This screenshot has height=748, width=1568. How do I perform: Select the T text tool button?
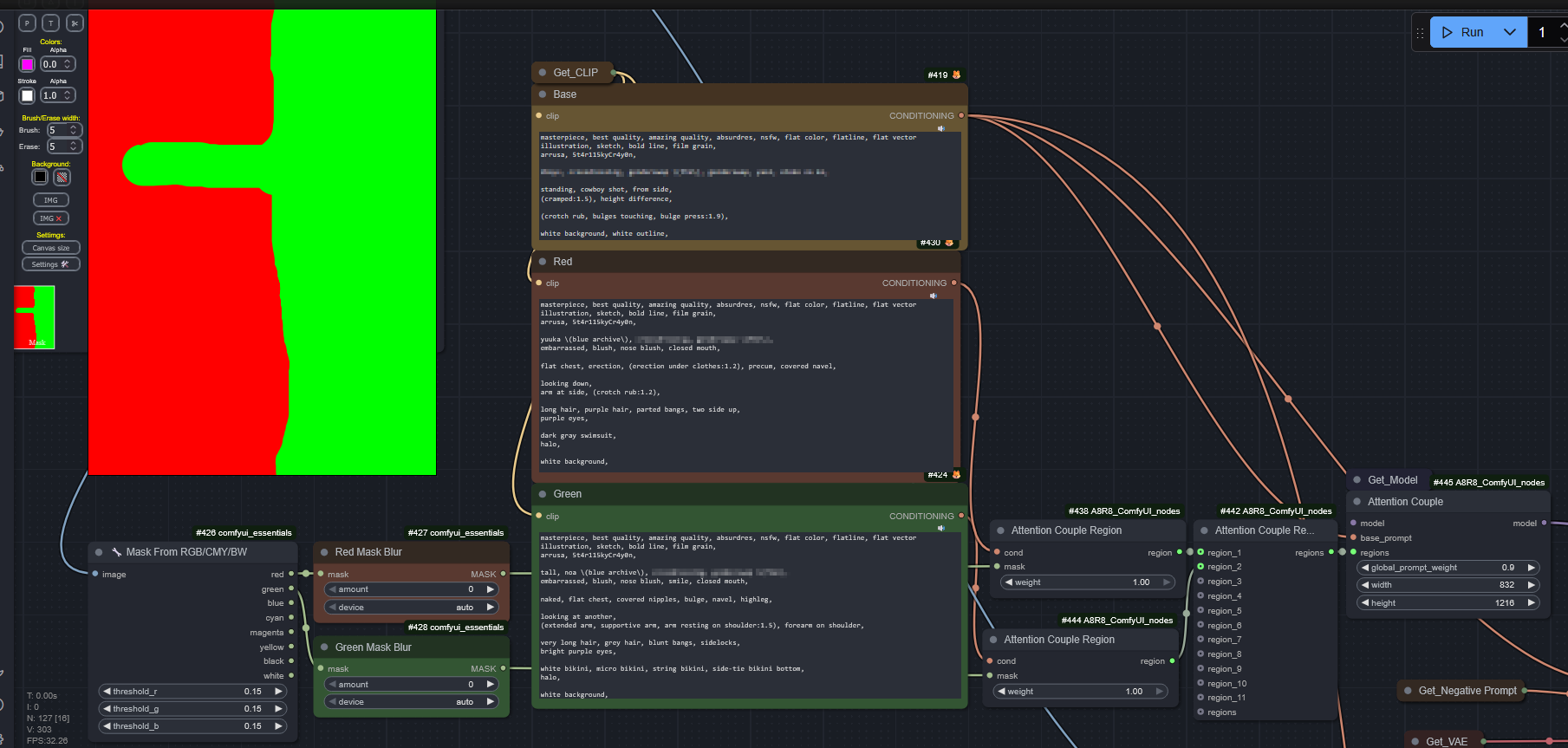tap(51, 23)
